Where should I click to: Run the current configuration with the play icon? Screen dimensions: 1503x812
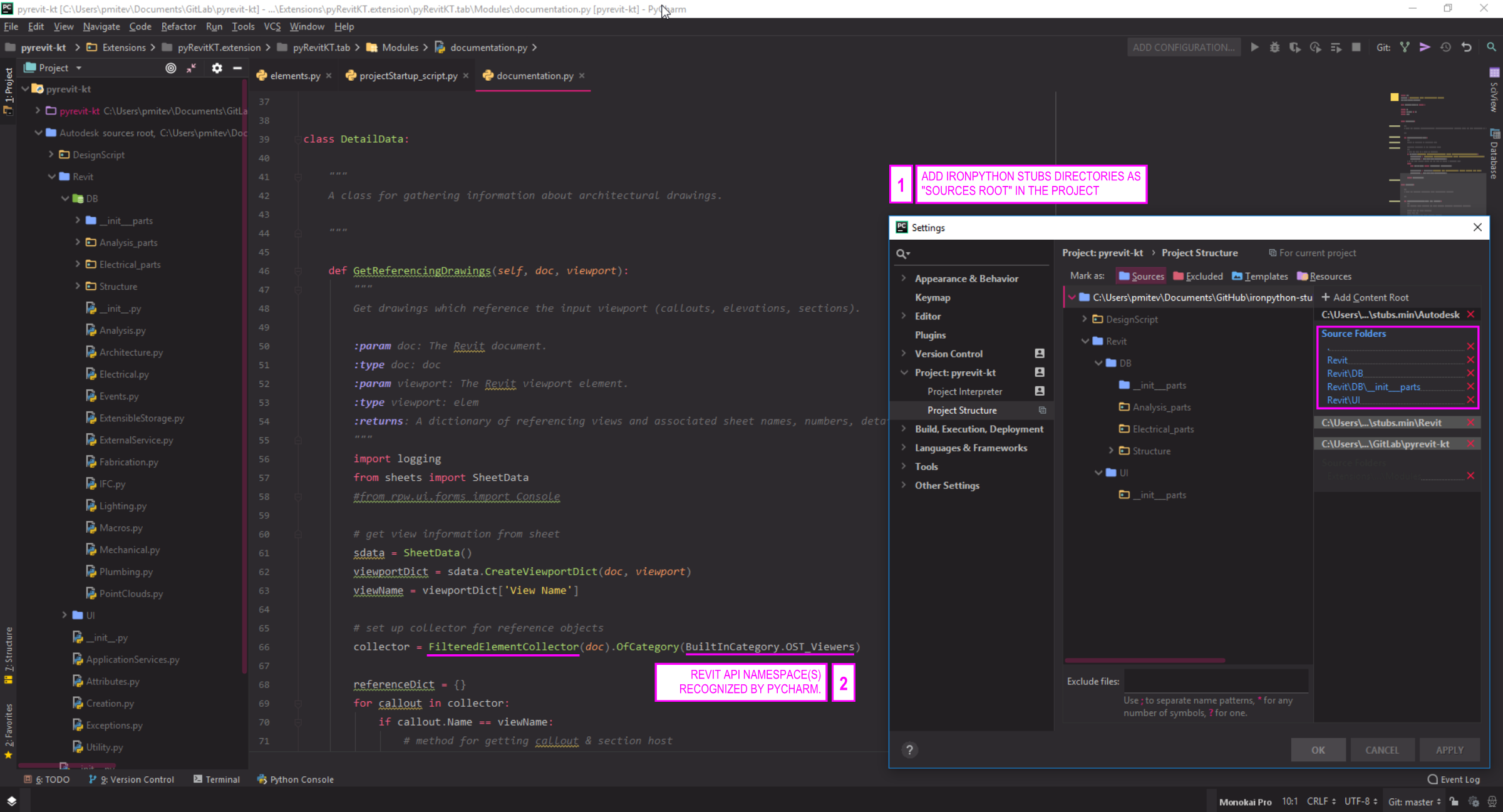[1254, 47]
